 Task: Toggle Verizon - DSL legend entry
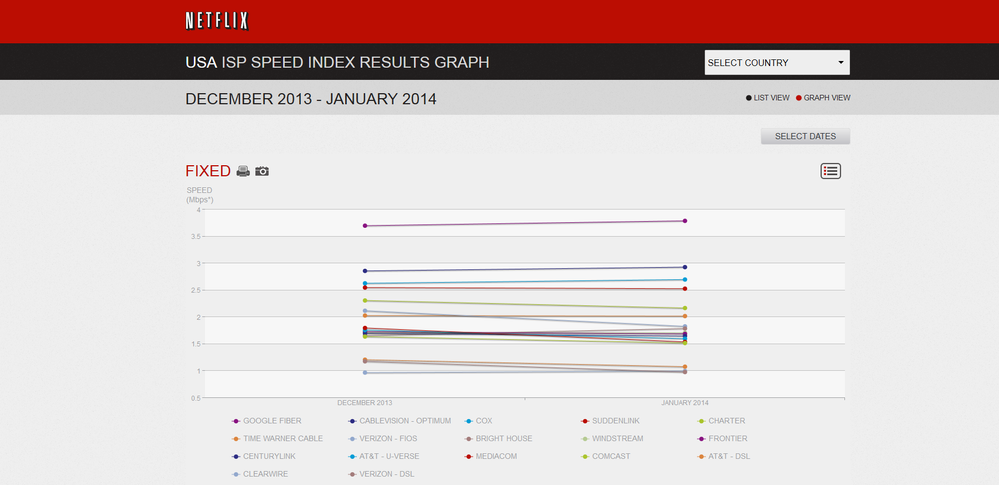point(381,474)
